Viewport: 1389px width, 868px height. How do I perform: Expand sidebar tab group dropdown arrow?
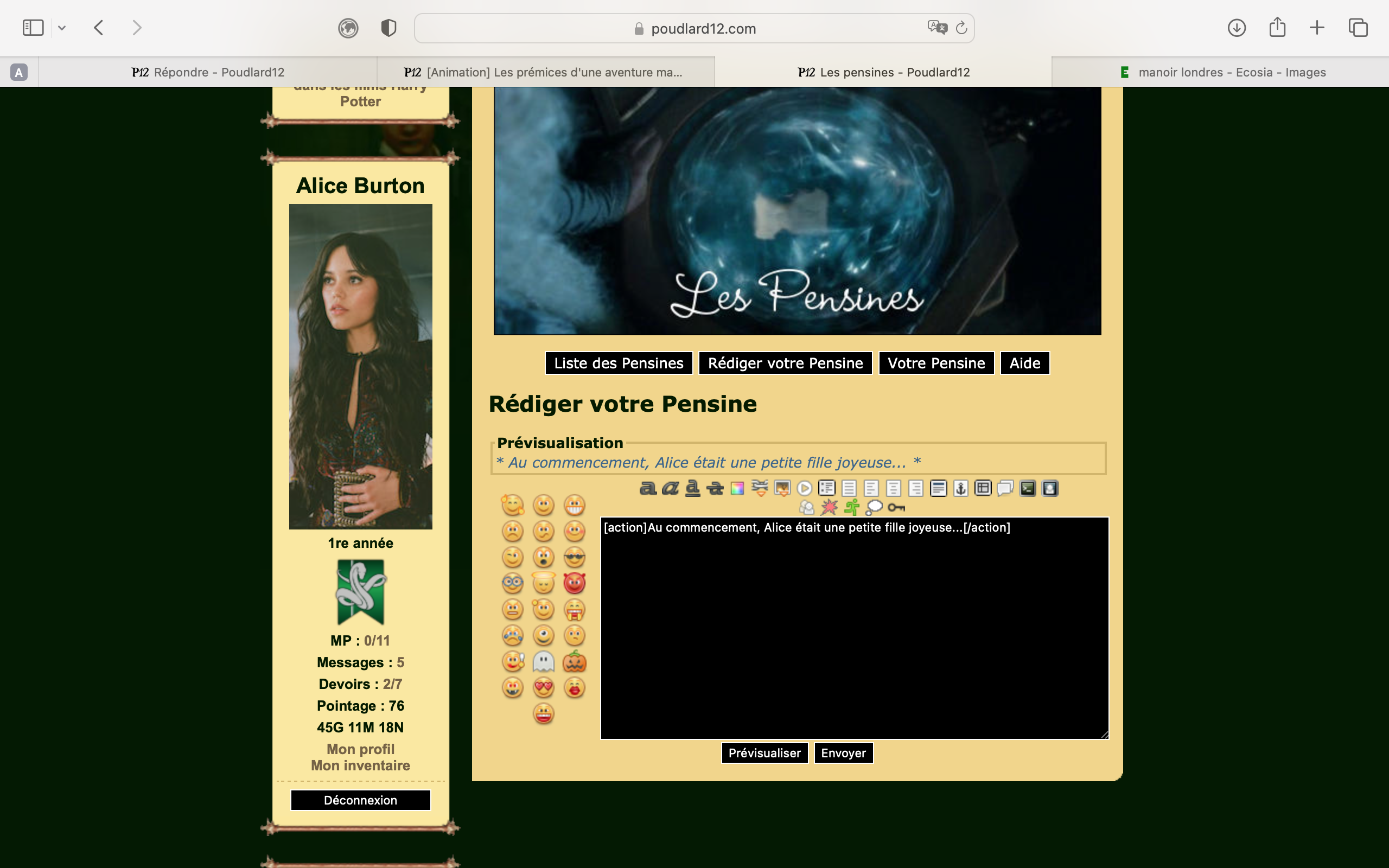62,28
